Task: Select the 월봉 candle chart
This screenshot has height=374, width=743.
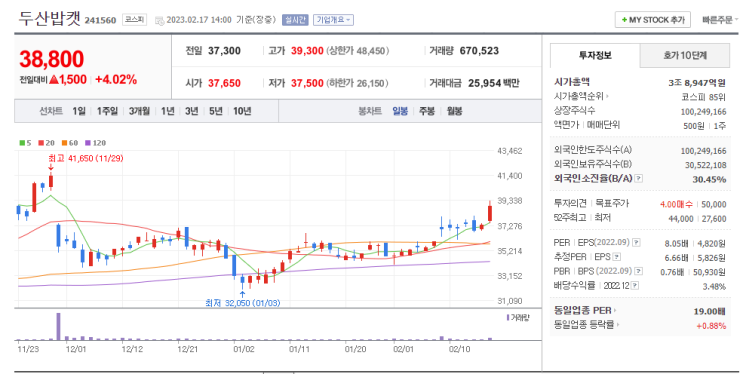Action: coord(454,111)
